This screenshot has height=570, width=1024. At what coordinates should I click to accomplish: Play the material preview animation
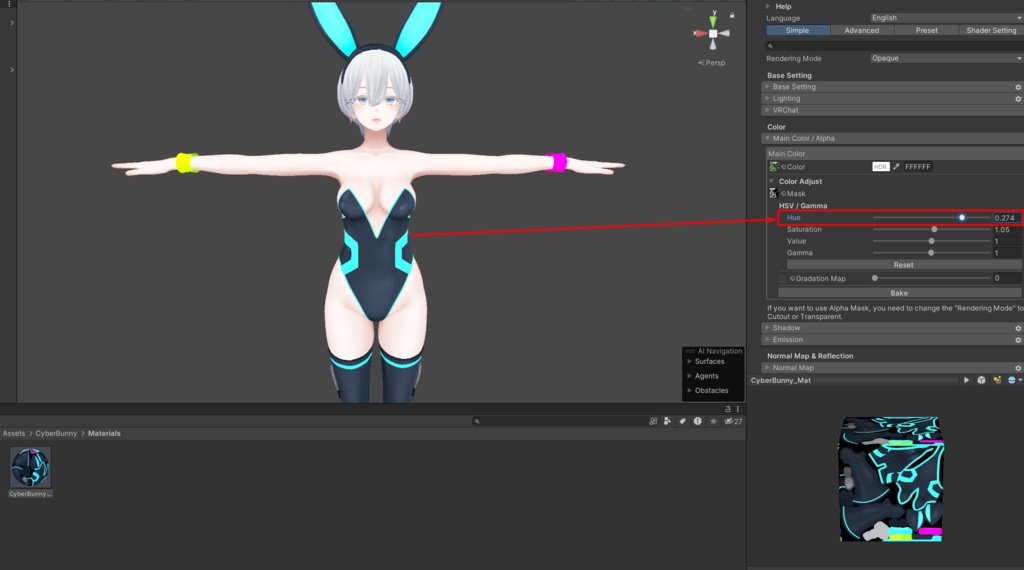point(966,380)
